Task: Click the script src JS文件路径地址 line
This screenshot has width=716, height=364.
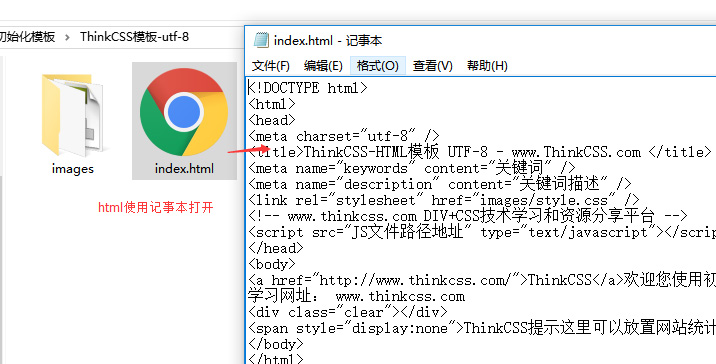Action: pos(482,232)
